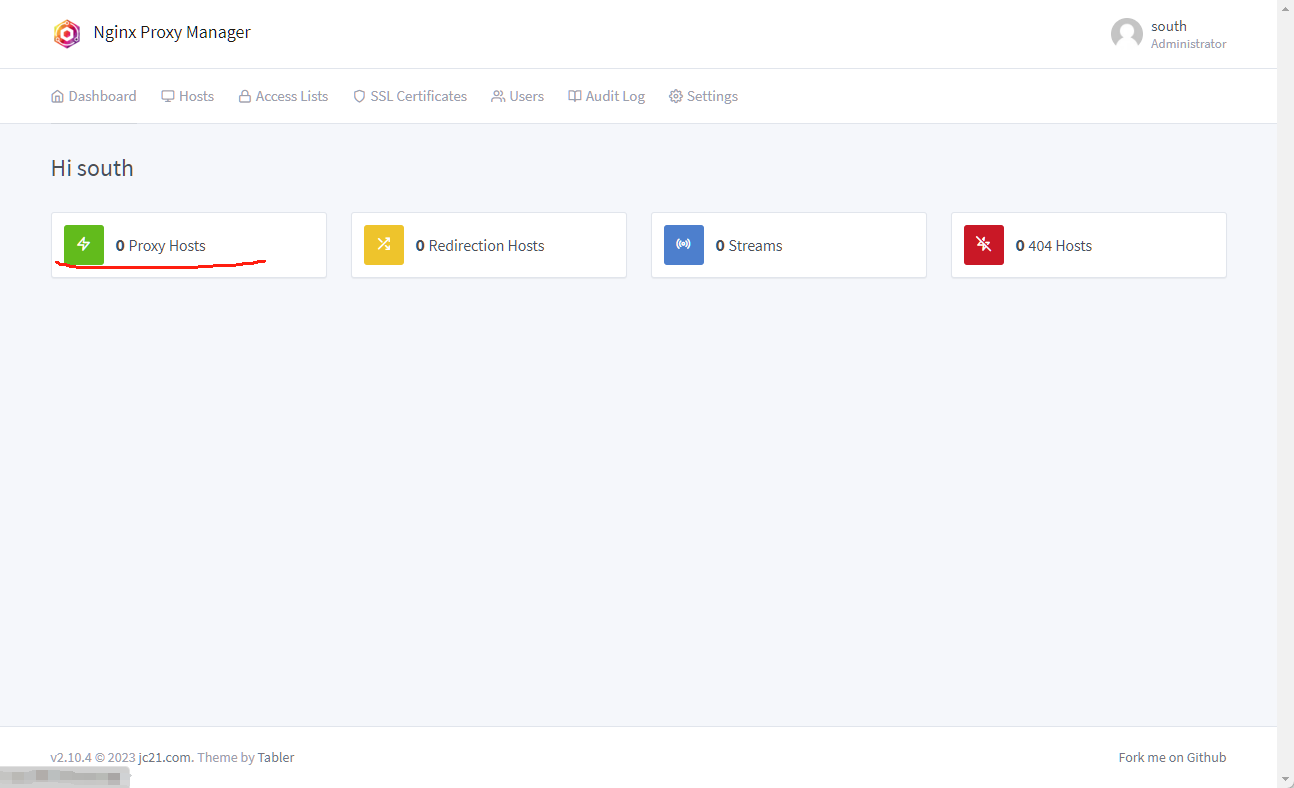The width and height of the screenshot is (1294, 788).
Task: Click the yellow Redirection Hosts shuffle icon
Action: [384, 245]
